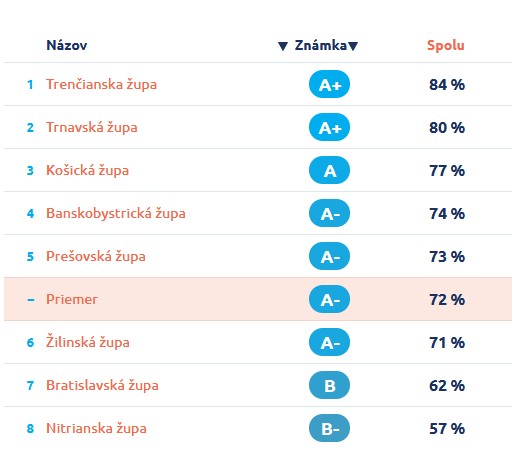Click the A- badge in the Priemer row
The width and height of the screenshot is (512, 467).
point(329,299)
